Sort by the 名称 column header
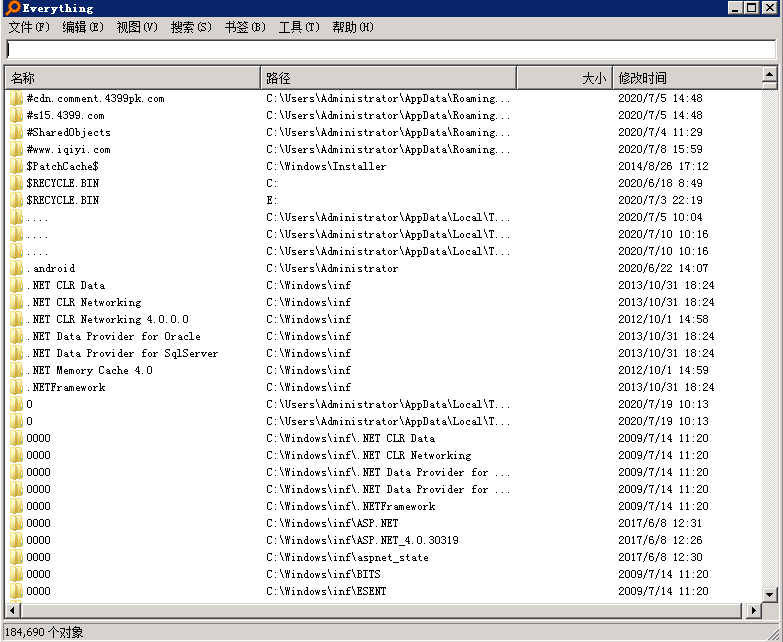The width and height of the screenshot is (783, 642). [x=132, y=78]
